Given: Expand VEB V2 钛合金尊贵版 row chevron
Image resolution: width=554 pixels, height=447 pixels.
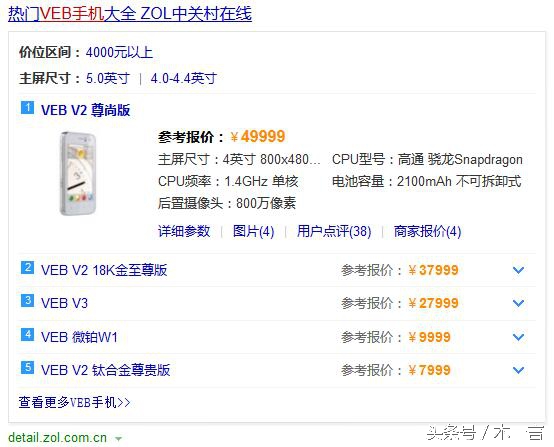Looking at the screenshot, I should (x=518, y=370).
